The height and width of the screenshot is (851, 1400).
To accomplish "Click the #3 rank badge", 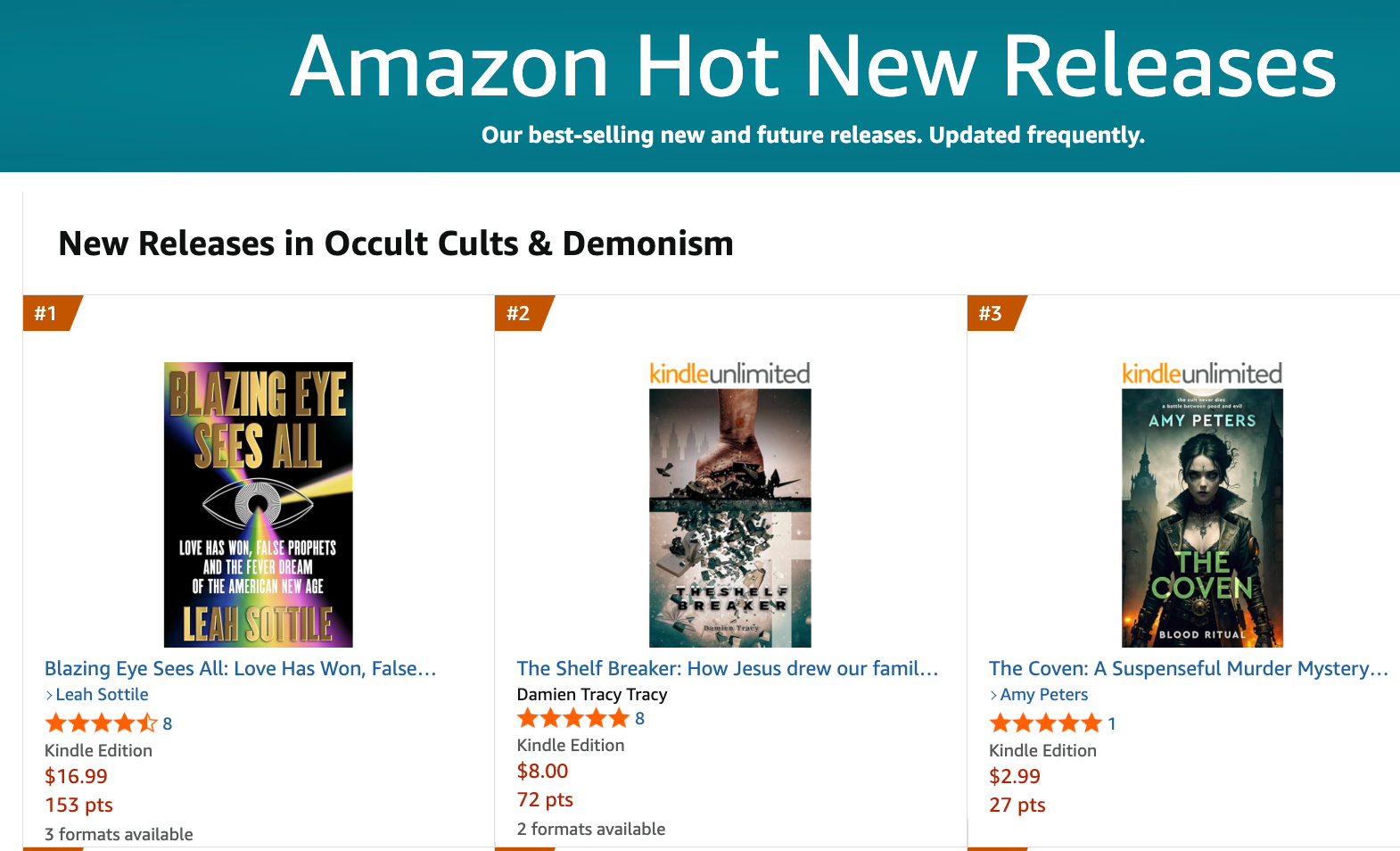I will (991, 313).
